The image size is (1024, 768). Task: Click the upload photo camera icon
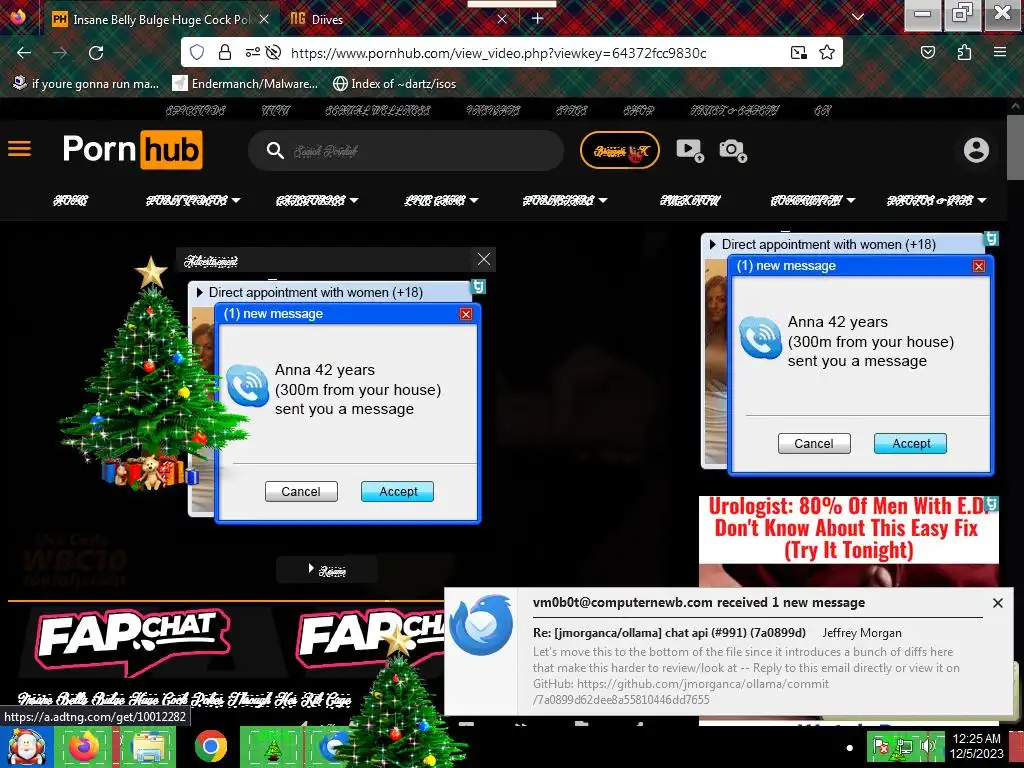coord(733,150)
